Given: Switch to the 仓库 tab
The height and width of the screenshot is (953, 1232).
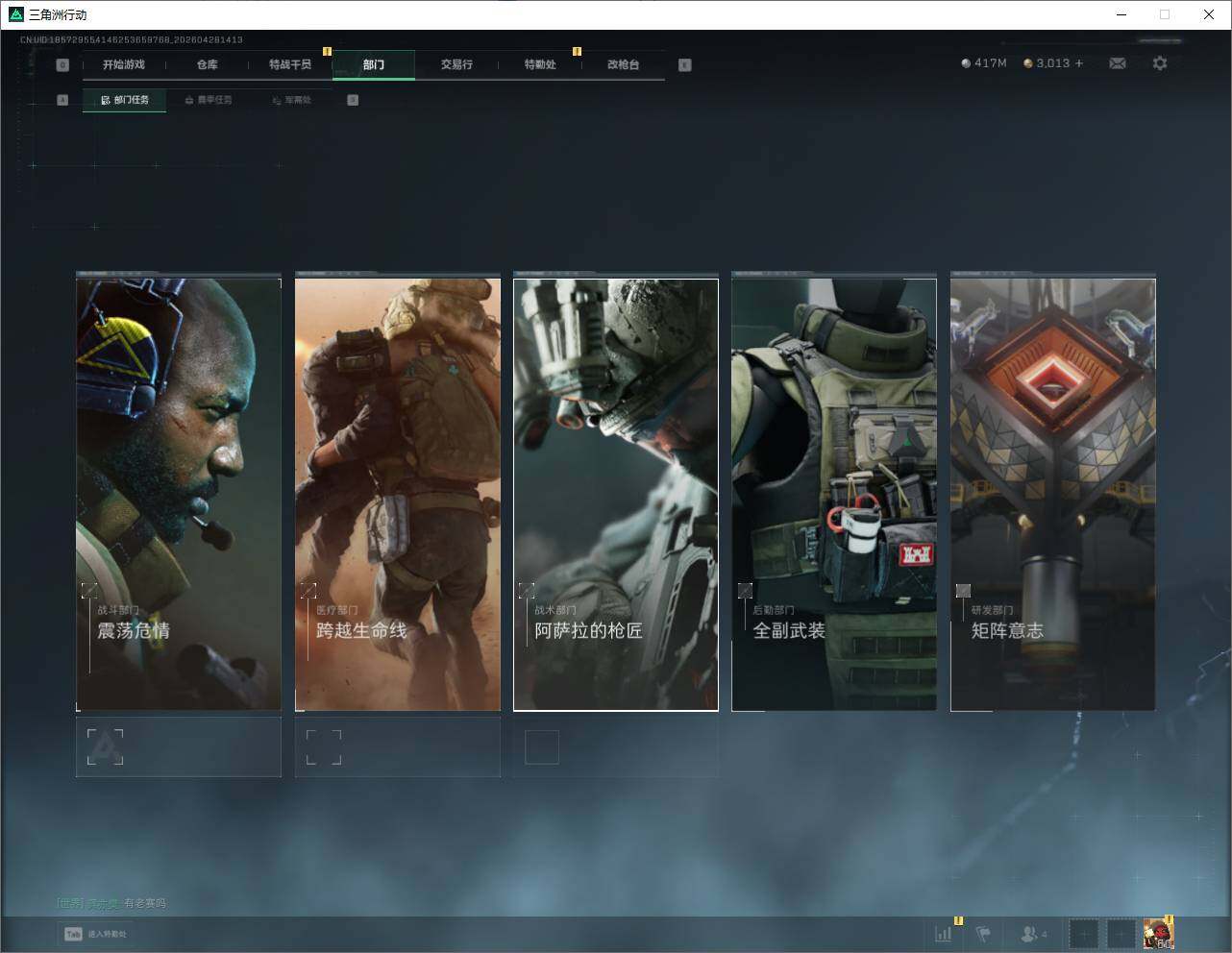Looking at the screenshot, I should pyautogui.click(x=208, y=64).
